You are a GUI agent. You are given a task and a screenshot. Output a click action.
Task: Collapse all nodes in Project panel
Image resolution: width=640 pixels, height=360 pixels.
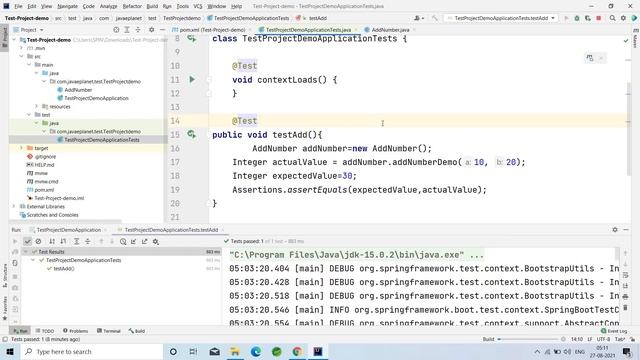[x=138, y=30]
